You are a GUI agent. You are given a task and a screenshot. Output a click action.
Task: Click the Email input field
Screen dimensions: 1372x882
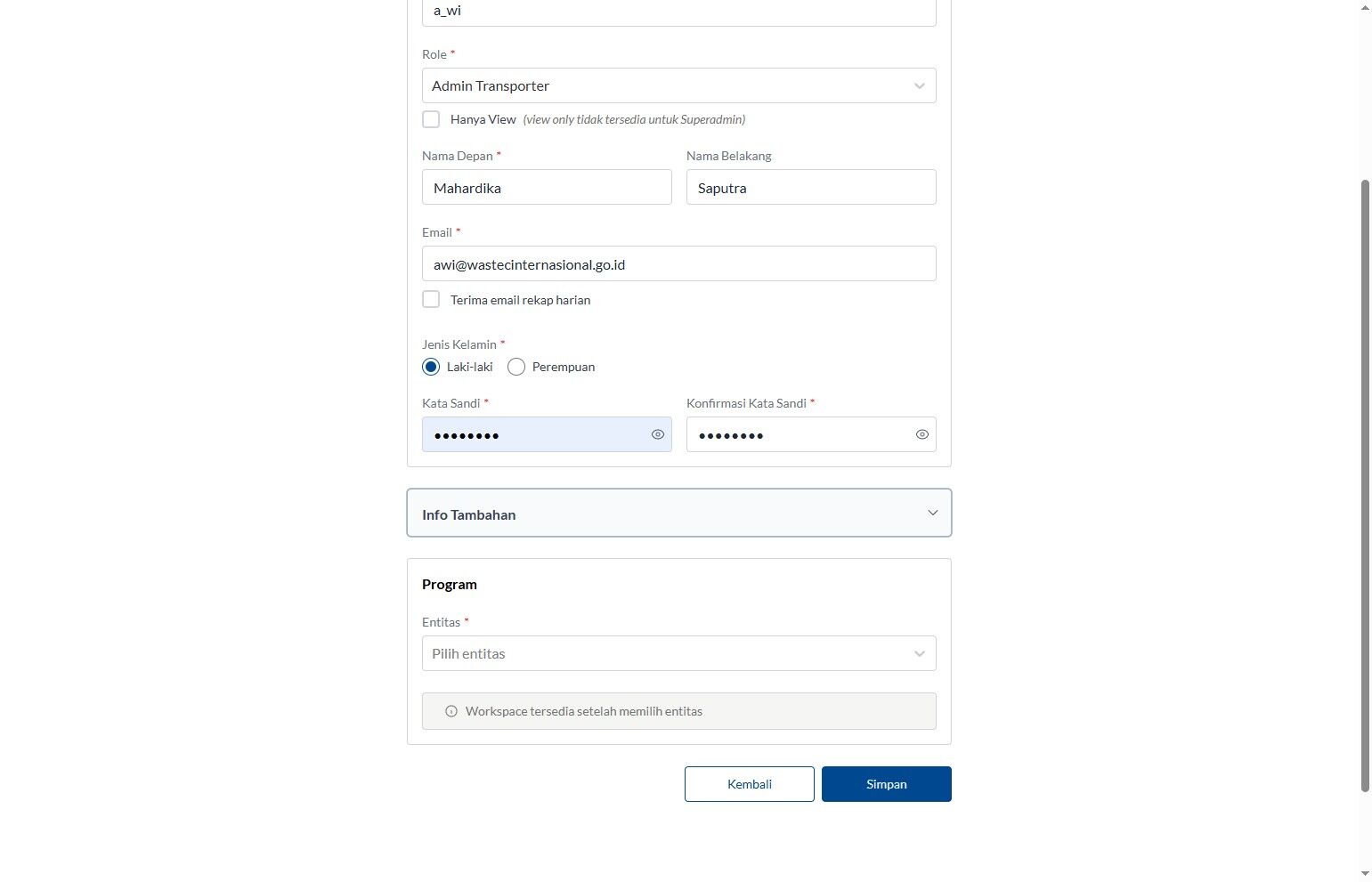point(679,263)
